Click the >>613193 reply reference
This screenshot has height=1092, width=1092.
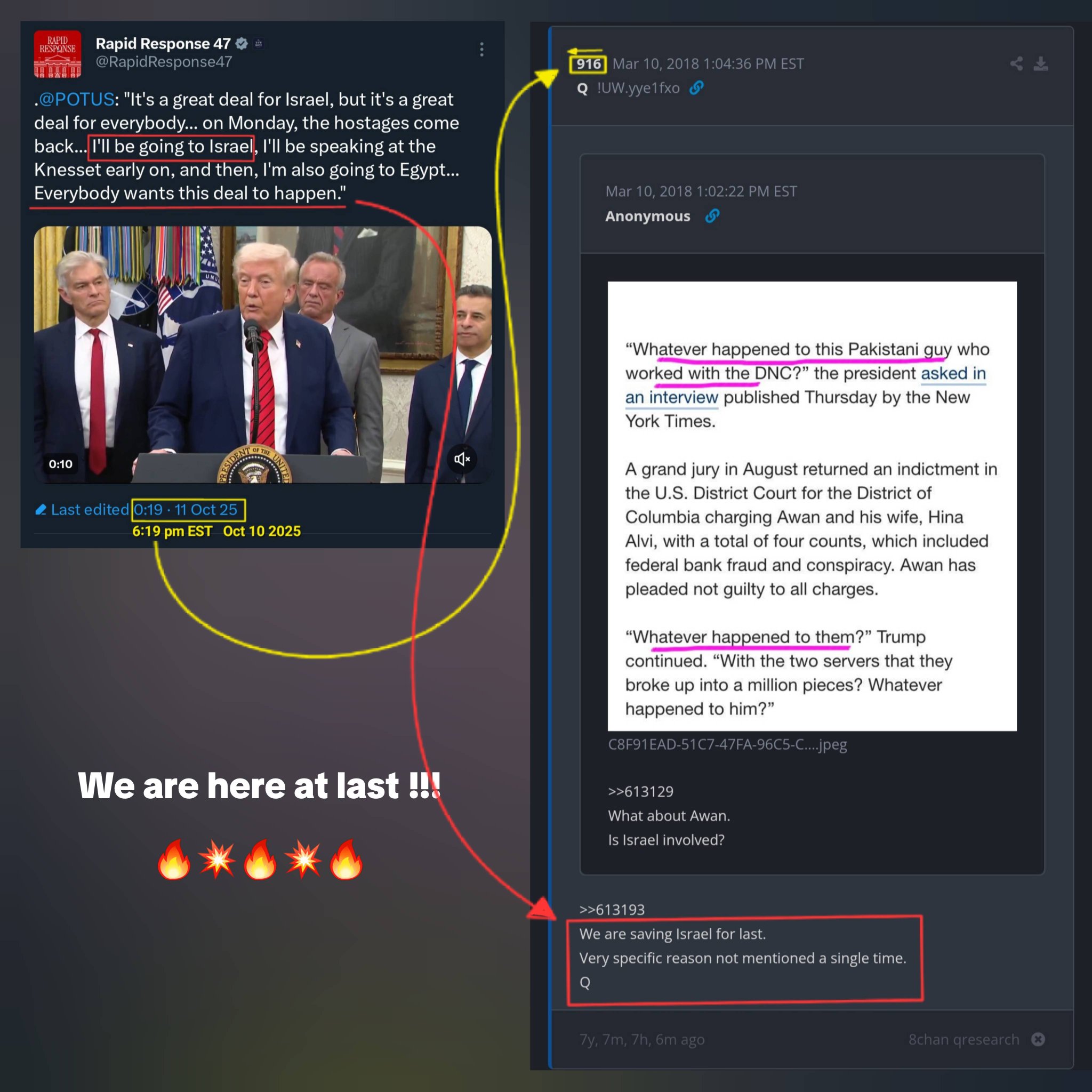(x=612, y=910)
